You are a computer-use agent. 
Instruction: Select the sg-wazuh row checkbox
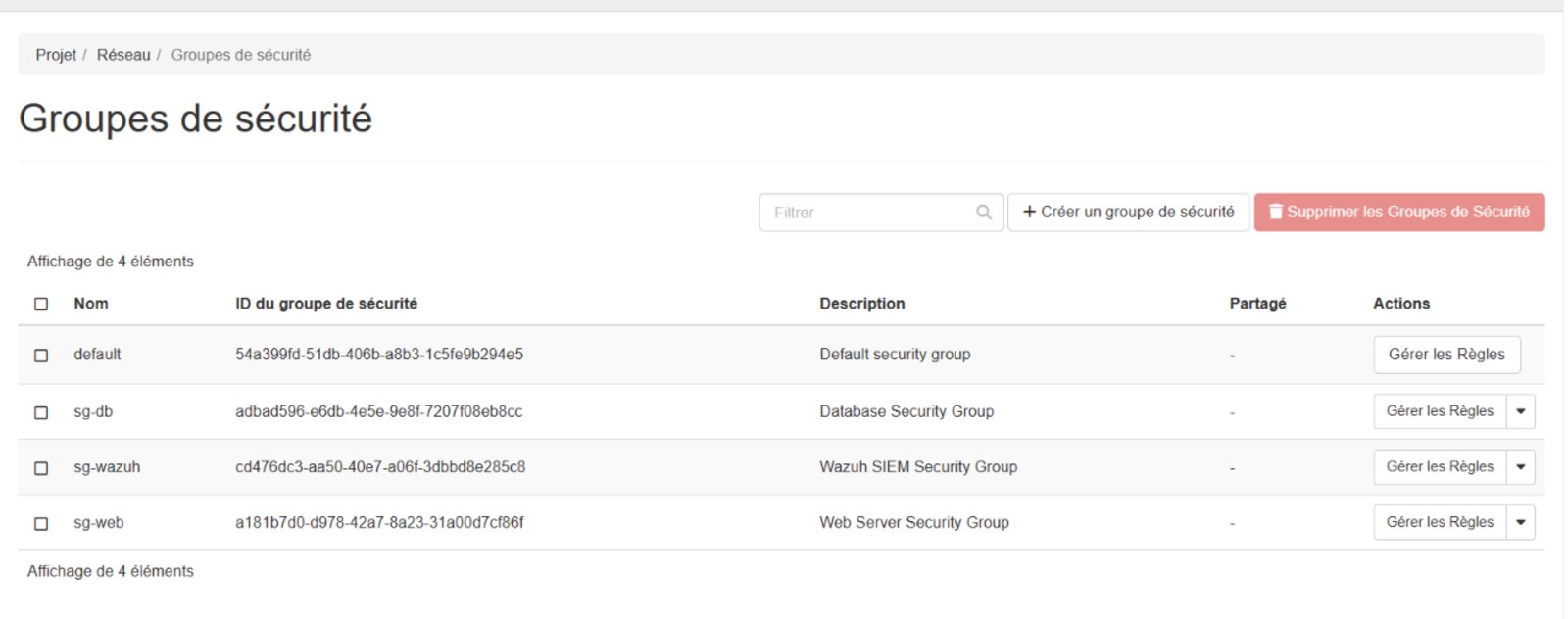tap(41, 468)
